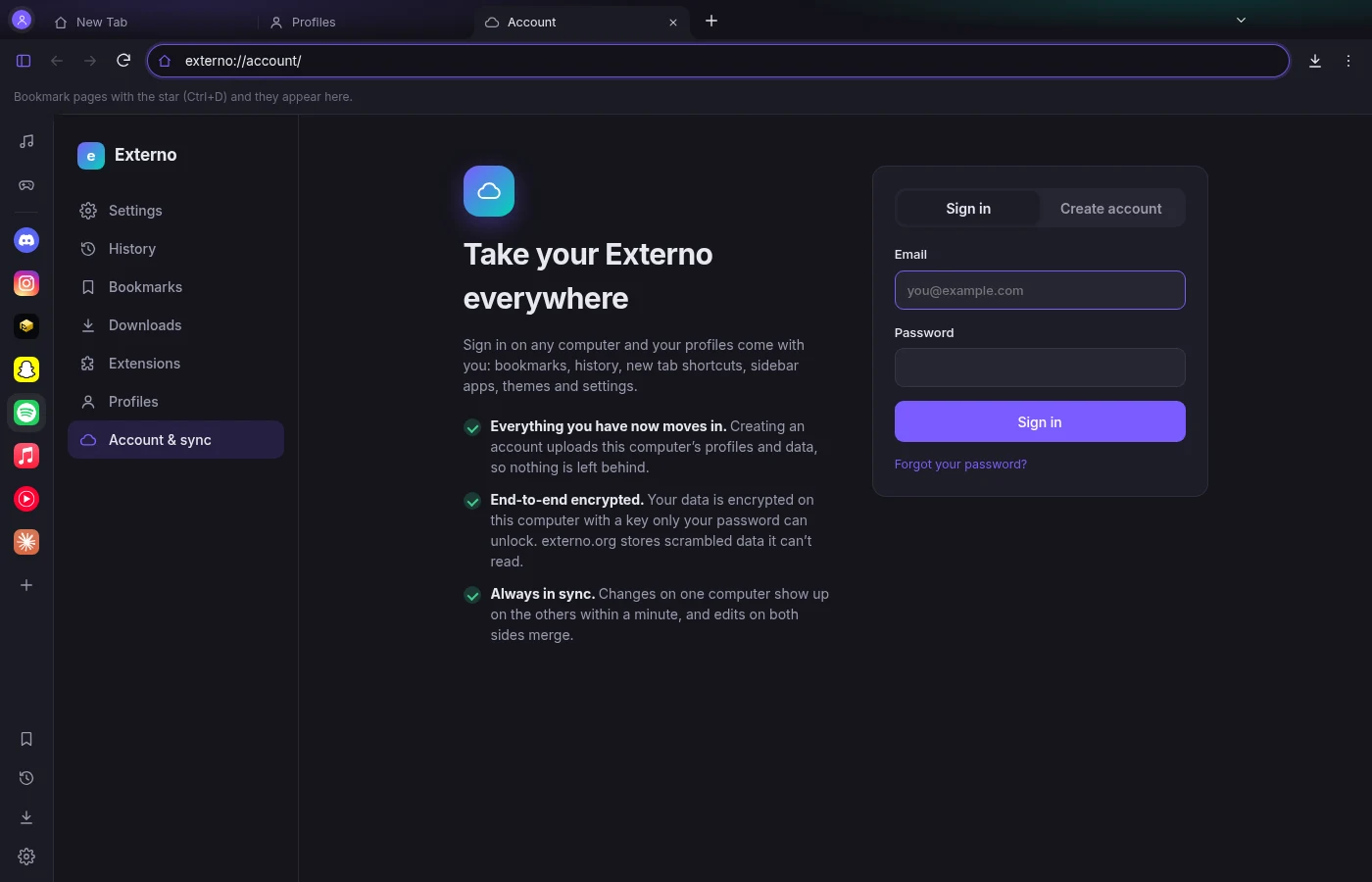Open the bookmarks icon in the lower sidebar
Screen dimensions: 1372x882
pos(26,739)
